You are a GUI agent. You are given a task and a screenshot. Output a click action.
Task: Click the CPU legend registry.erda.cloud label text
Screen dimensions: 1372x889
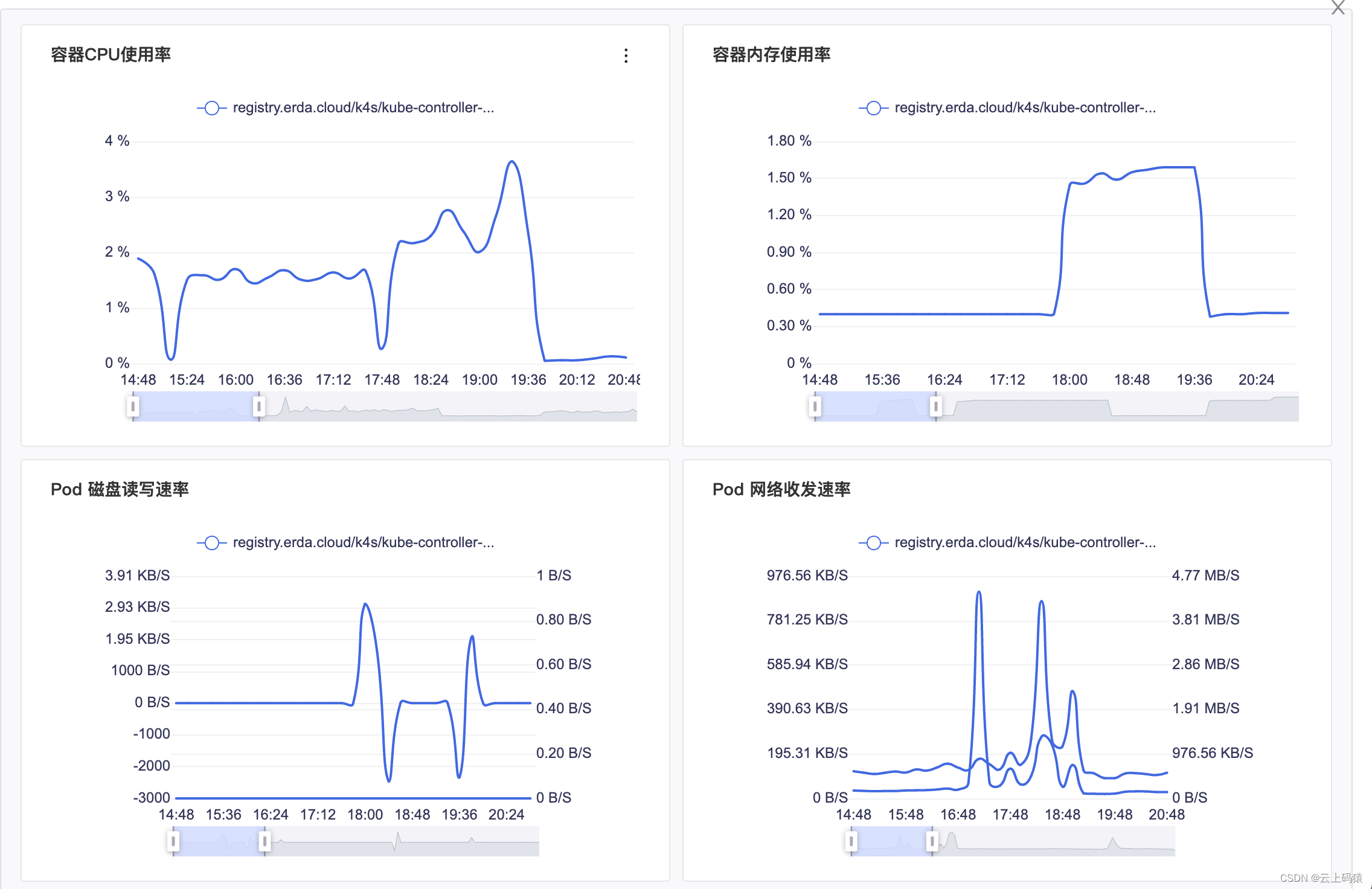pos(363,108)
